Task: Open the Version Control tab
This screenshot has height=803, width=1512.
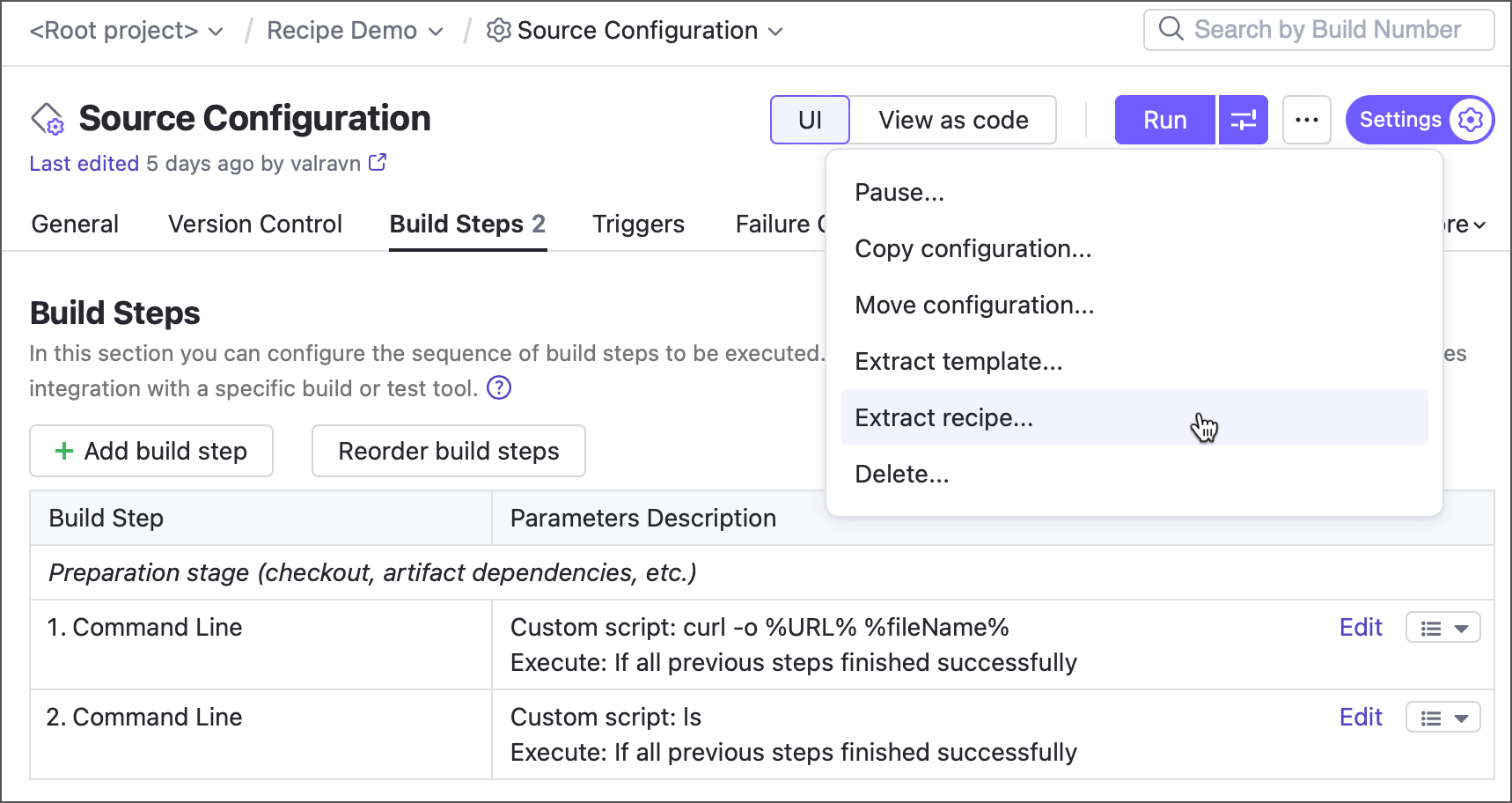Action: point(254,224)
